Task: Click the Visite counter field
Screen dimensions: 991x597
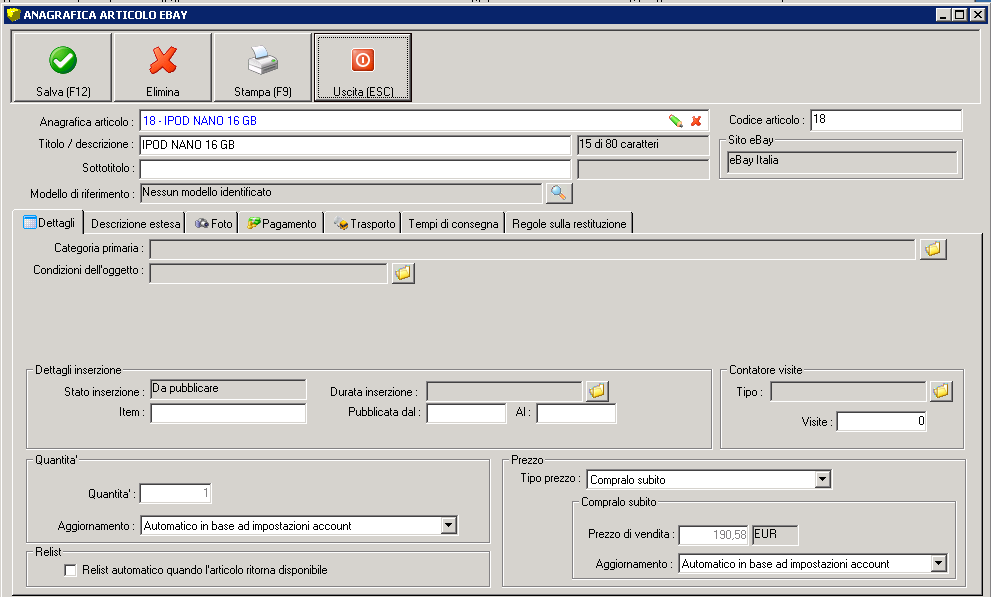Action: [x=882, y=421]
